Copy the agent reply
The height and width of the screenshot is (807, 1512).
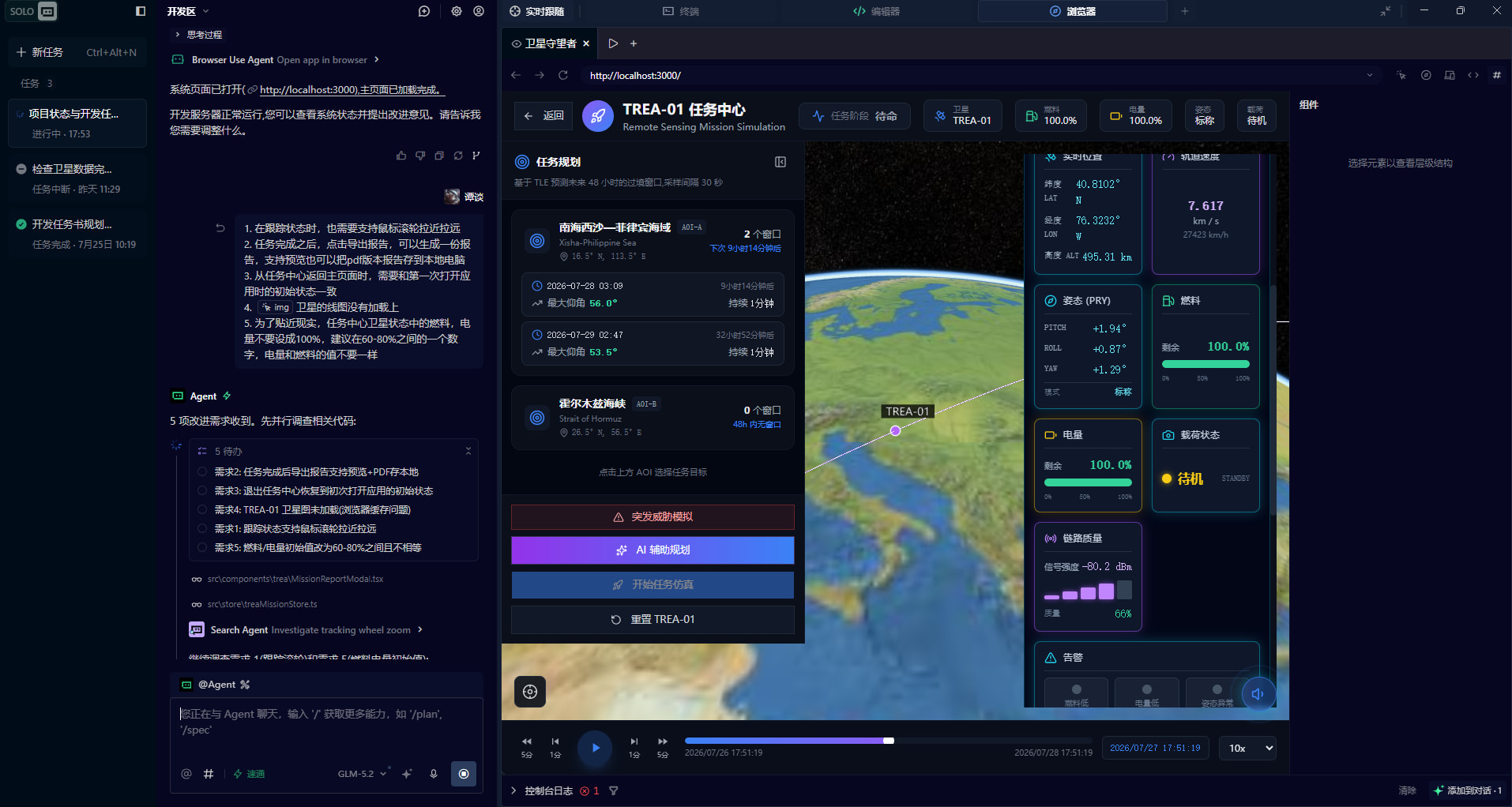(x=439, y=156)
